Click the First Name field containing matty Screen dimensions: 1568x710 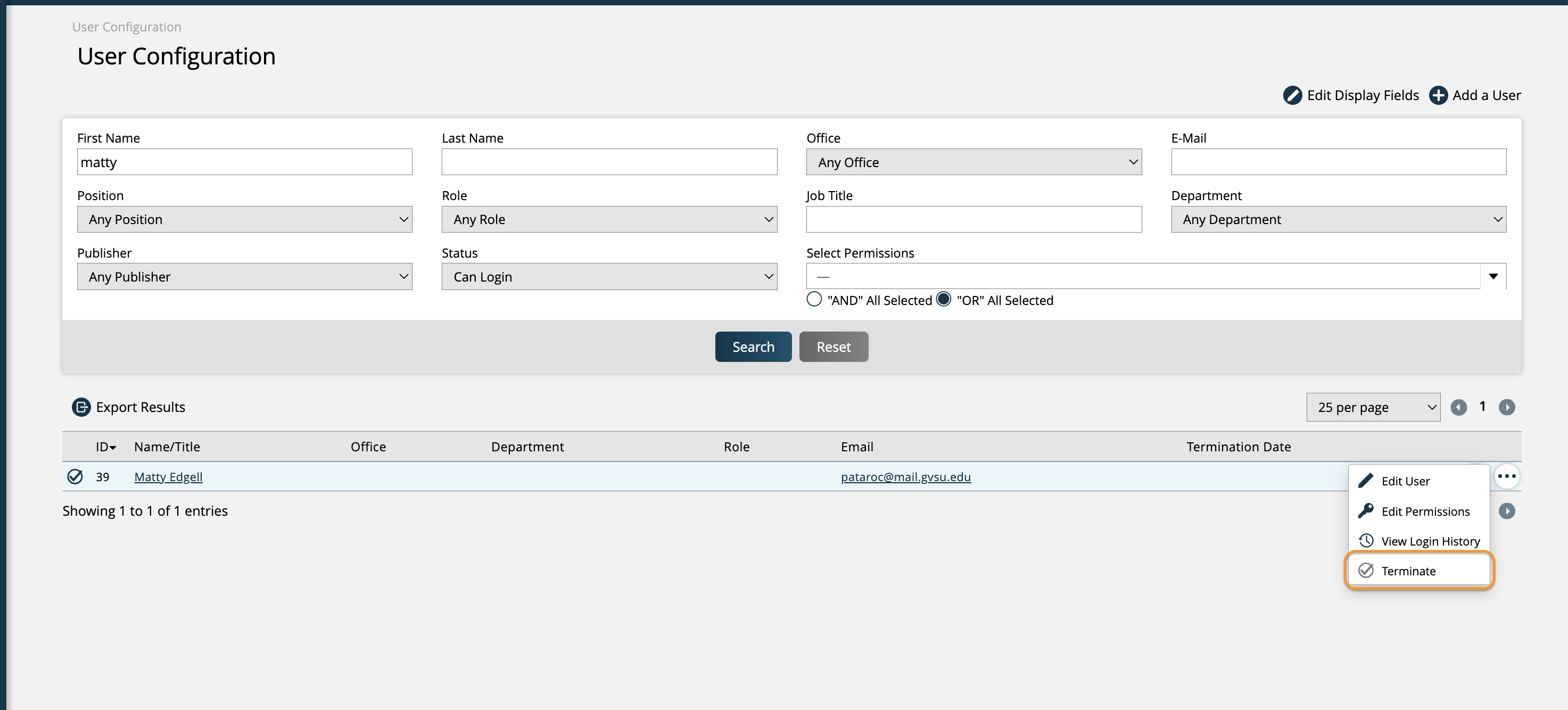pyautogui.click(x=244, y=162)
